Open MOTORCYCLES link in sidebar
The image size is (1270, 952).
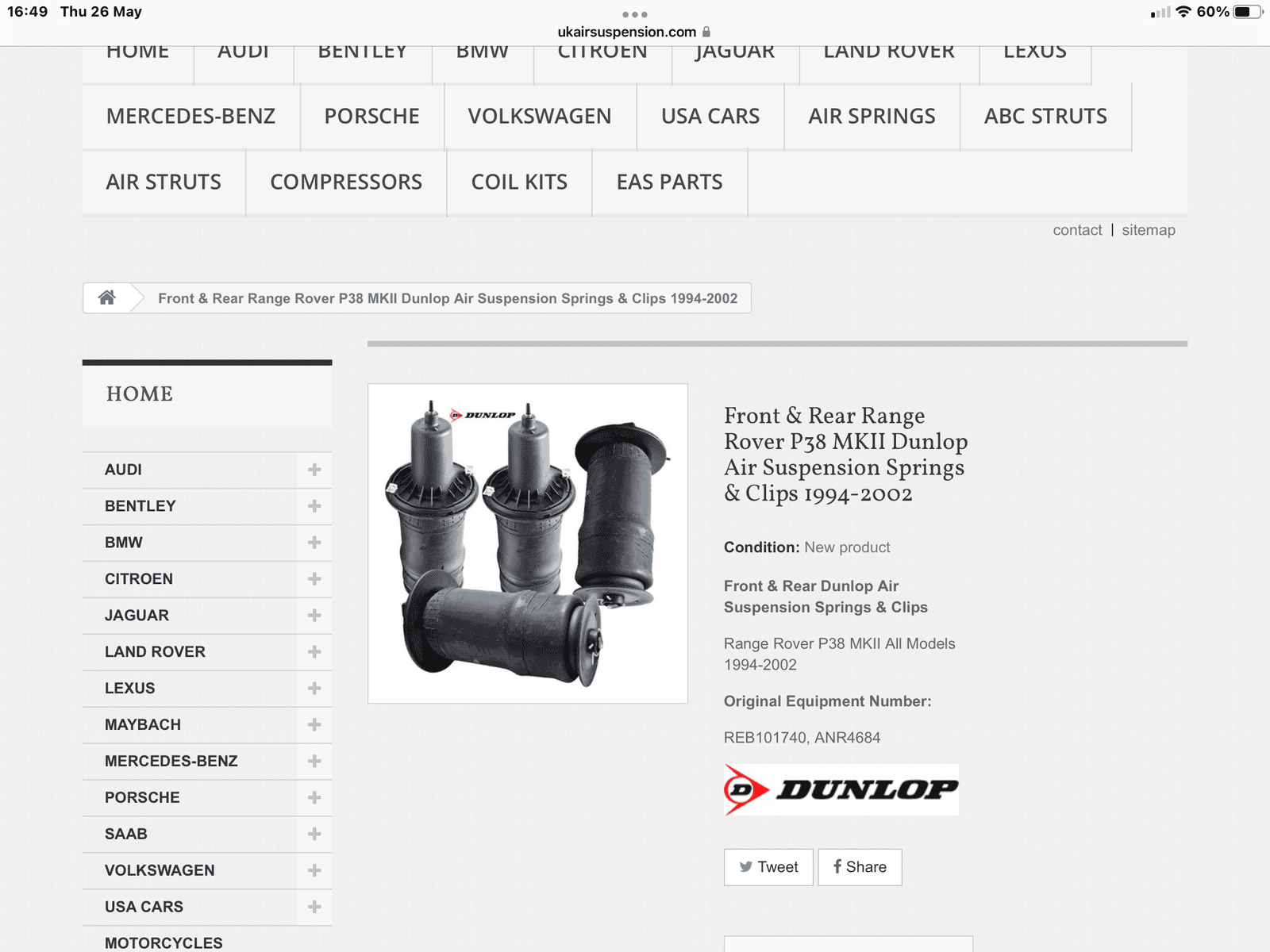click(x=164, y=942)
